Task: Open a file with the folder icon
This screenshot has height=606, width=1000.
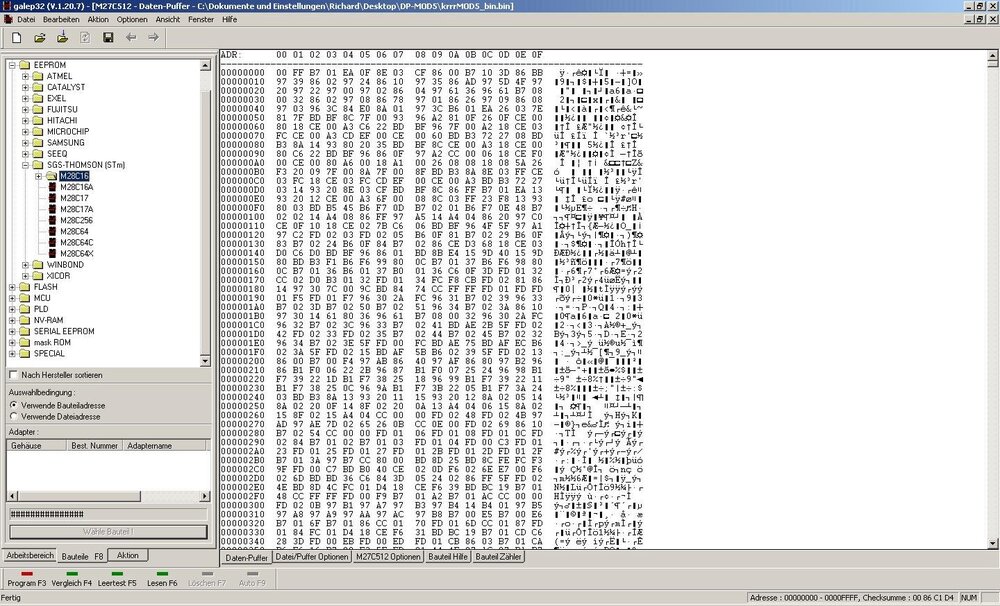Action: tap(40, 38)
